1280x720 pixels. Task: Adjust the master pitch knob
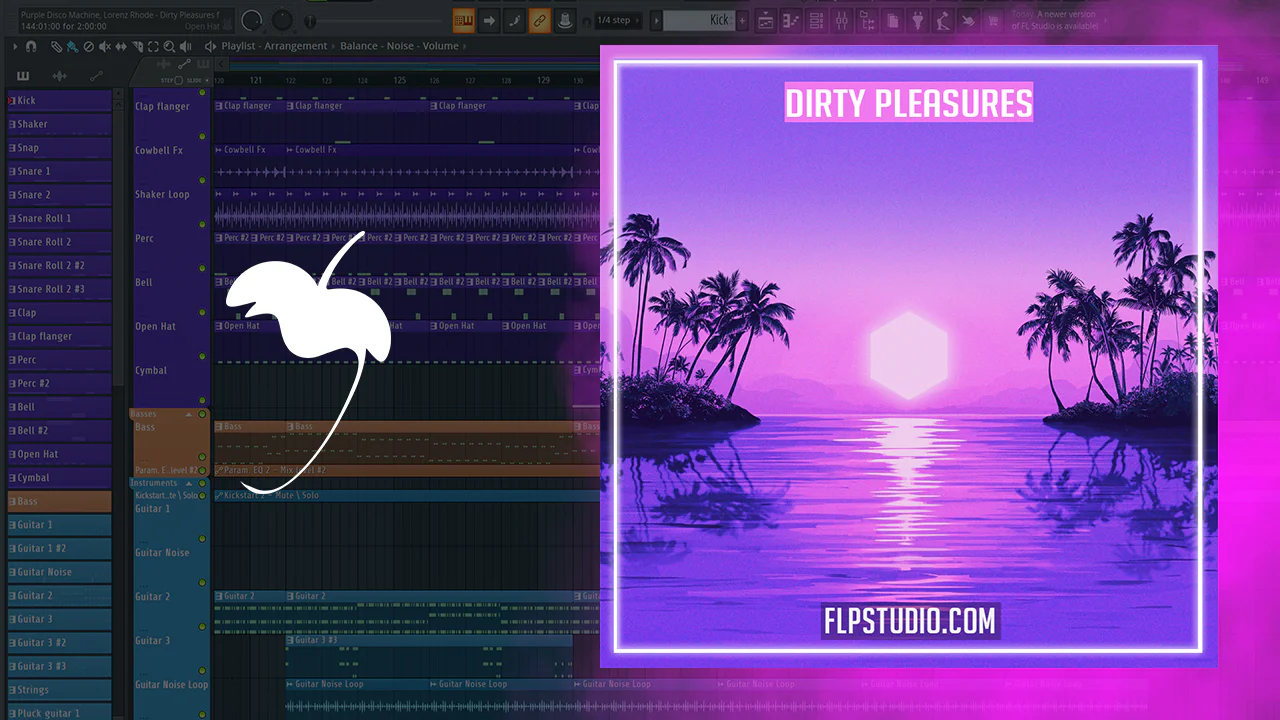coord(283,20)
